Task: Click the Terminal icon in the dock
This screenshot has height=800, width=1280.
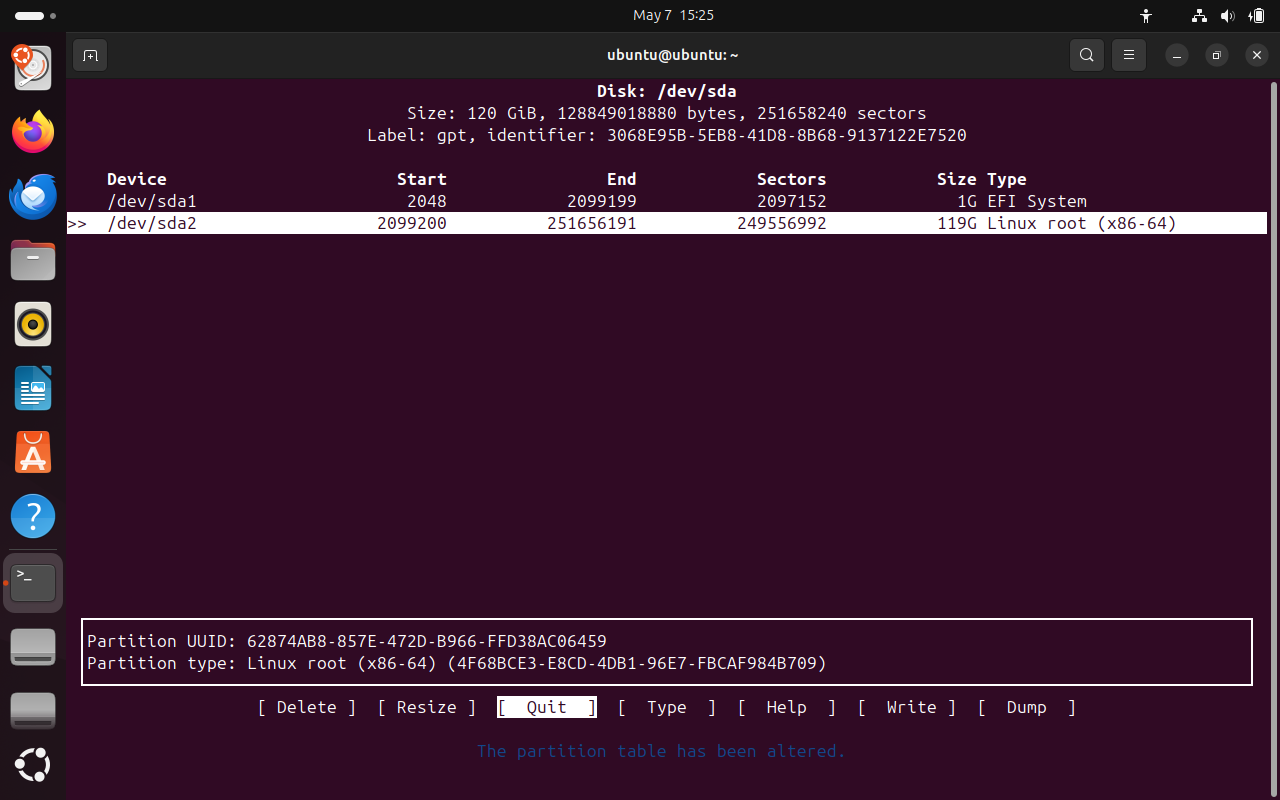Action: [33, 582]
